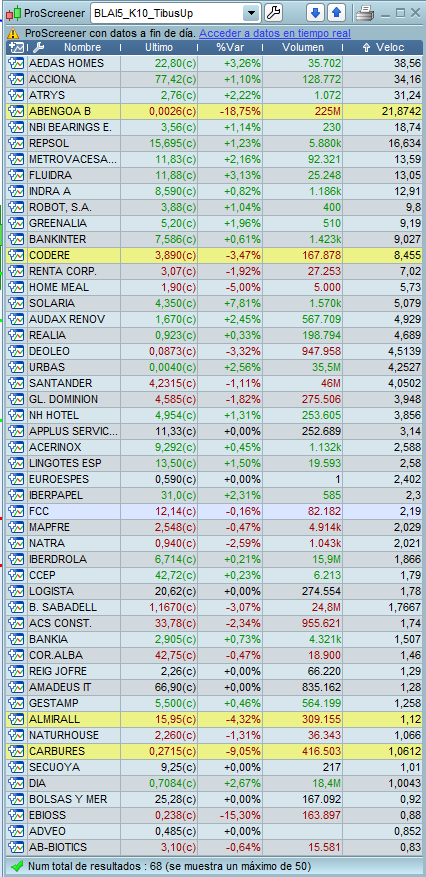Sort by the Volumen column header

click(302, 48)
